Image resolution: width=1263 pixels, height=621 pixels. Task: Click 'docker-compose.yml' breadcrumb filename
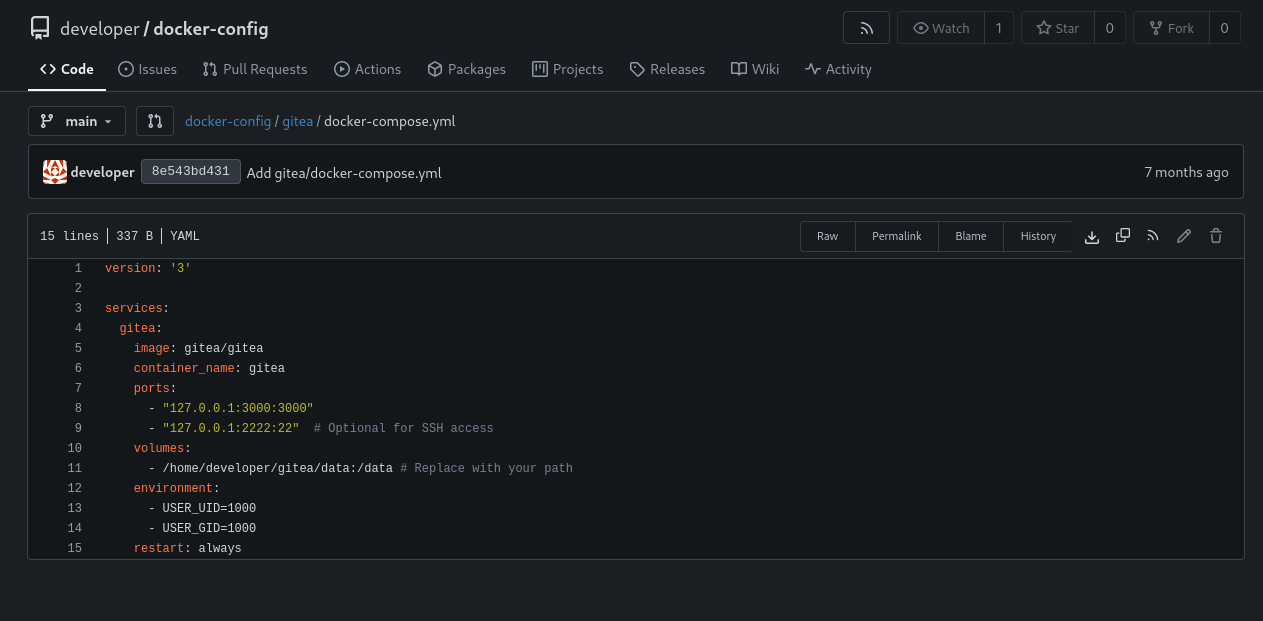(x=390, y=121)
